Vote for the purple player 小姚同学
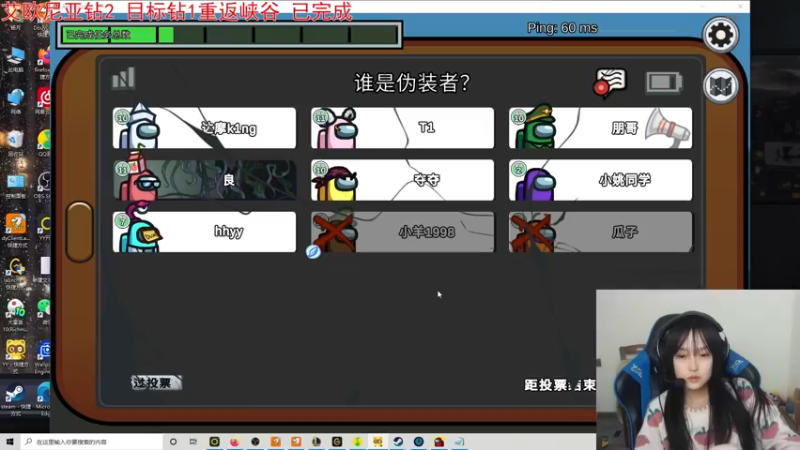Image resolution: width=800 pixels, height=450 pixels. pos(601,180)
